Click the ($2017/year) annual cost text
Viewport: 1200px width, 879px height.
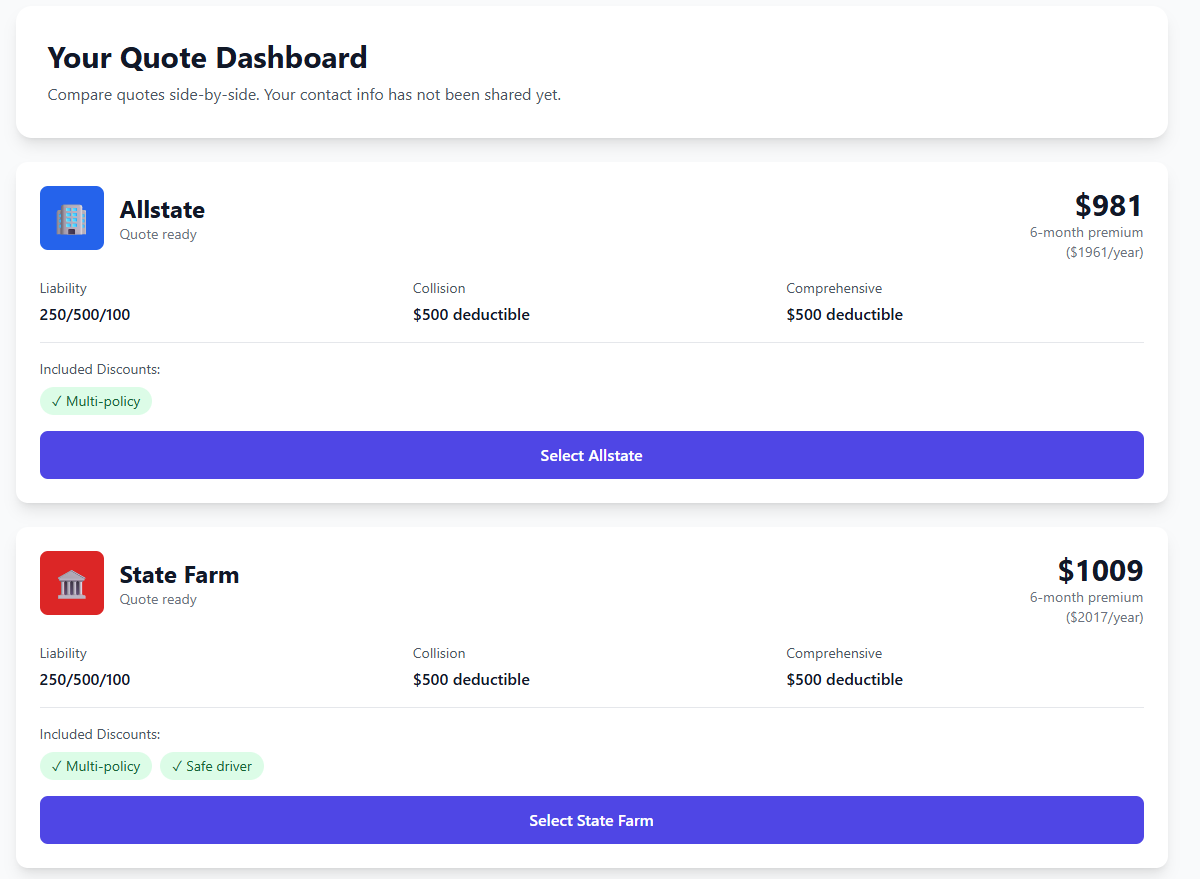[x=1104, y=617]
